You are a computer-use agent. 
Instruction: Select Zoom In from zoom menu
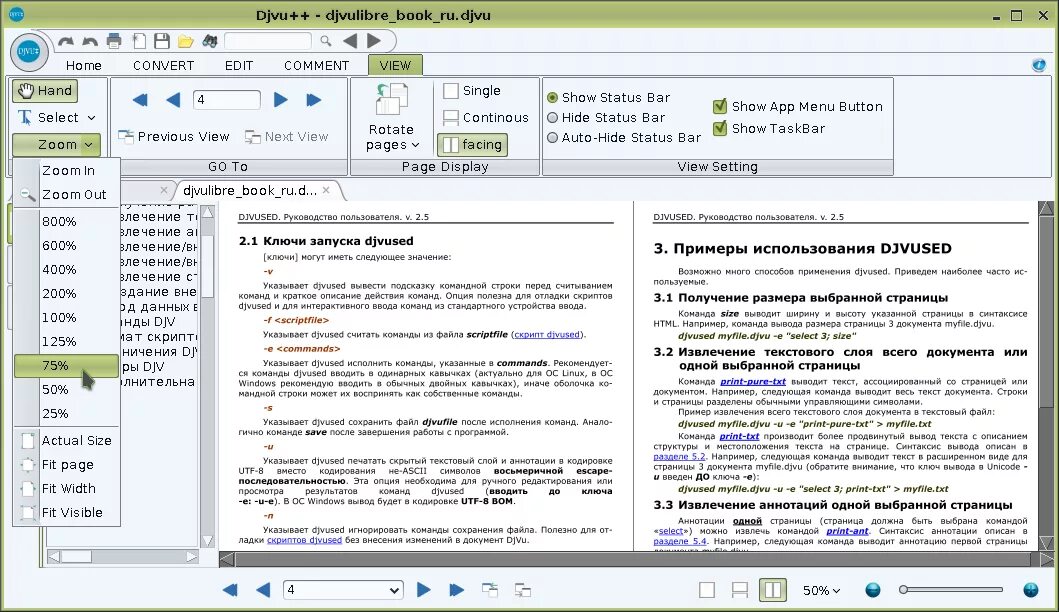click(x=66, y=171)
